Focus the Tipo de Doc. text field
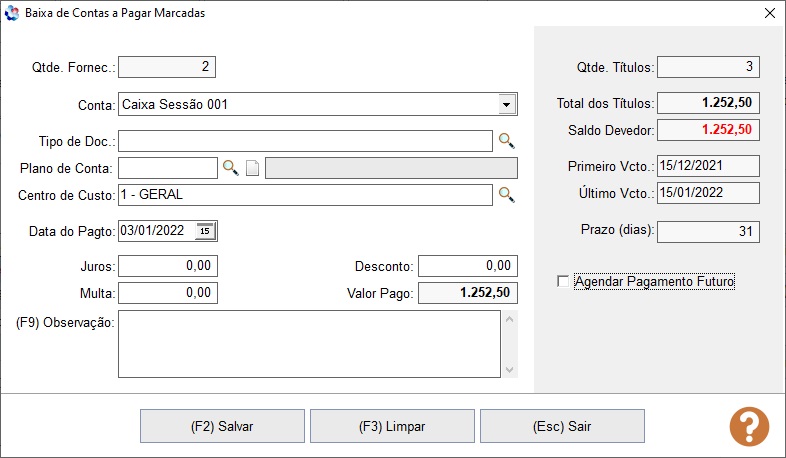The image size is (786, 458). point(305,141)
